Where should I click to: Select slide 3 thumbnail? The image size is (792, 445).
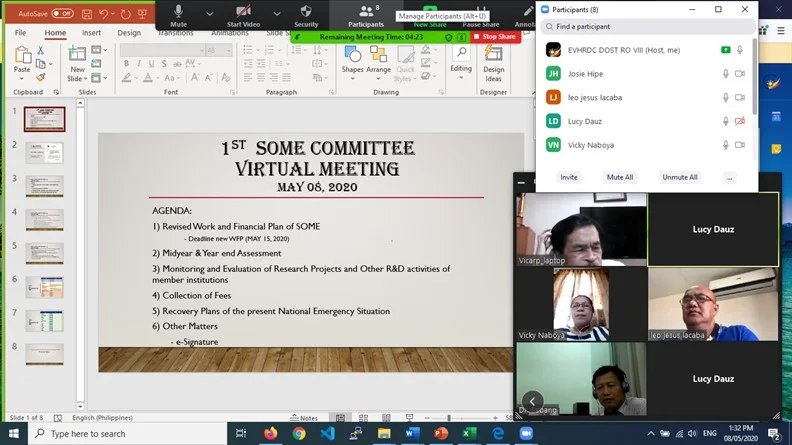coord(44,186)
